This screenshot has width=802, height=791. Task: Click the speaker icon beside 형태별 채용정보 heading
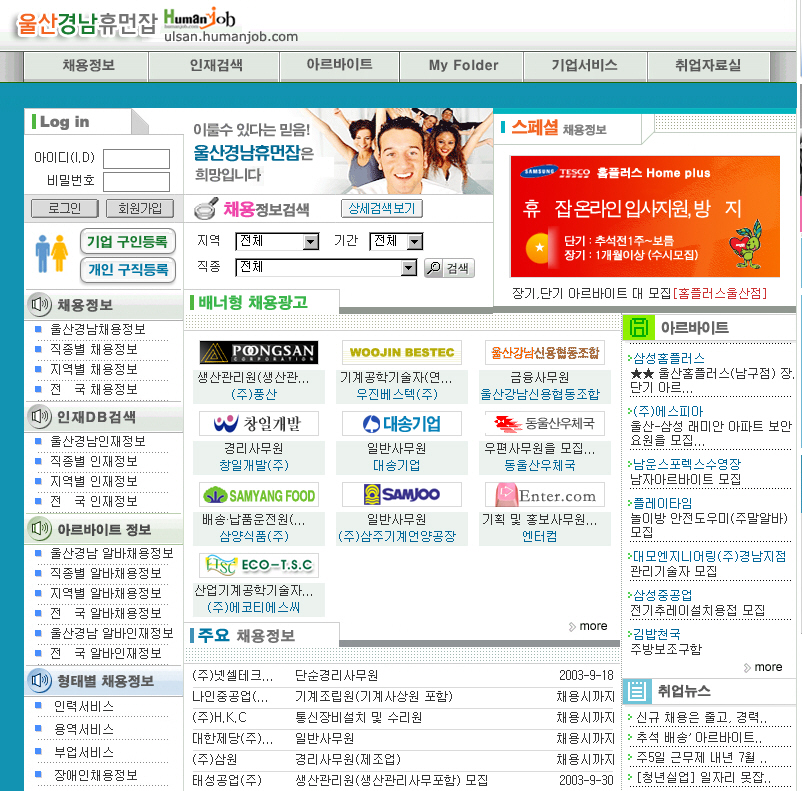coord(39,680)
